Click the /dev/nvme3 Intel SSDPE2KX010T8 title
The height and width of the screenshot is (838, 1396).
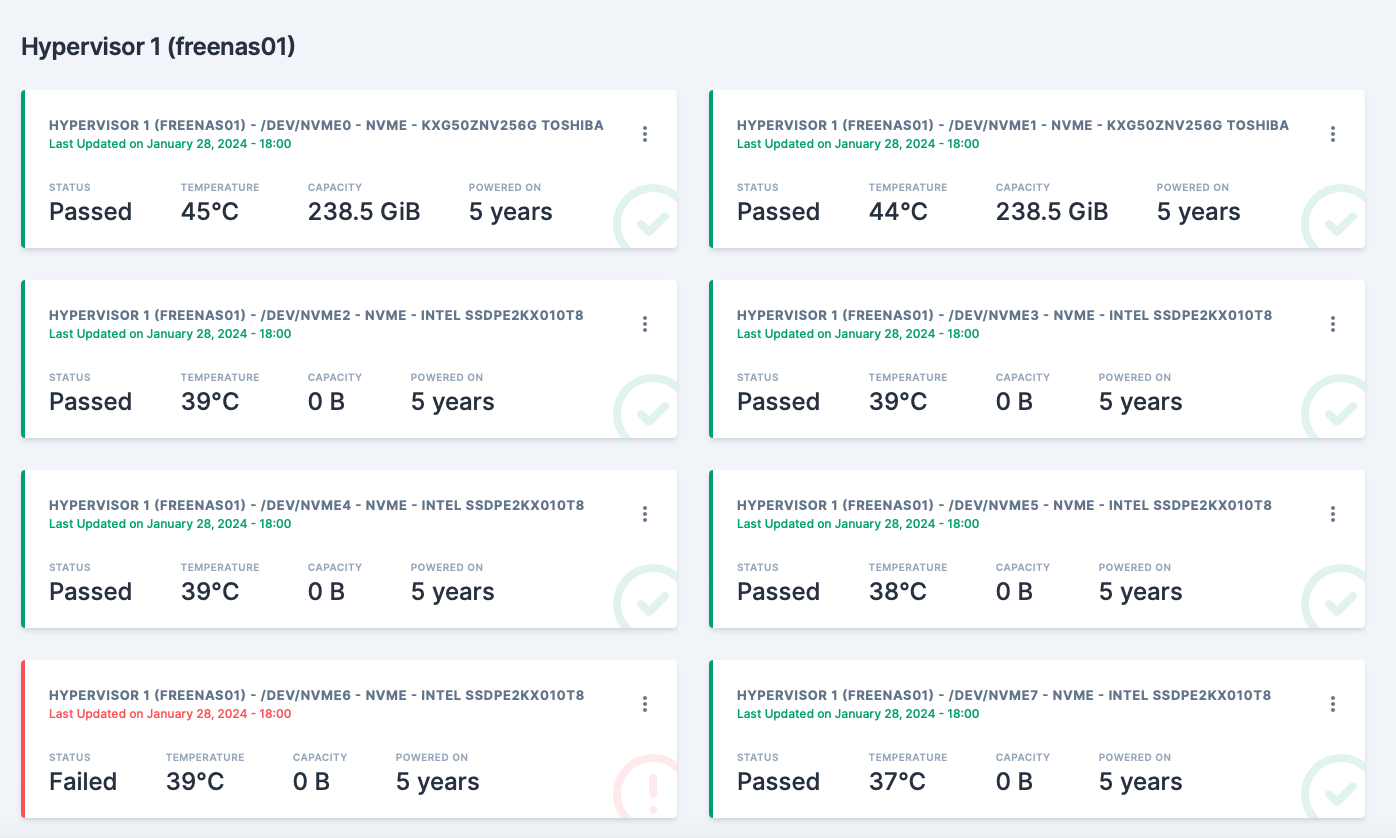point(1004,315)
